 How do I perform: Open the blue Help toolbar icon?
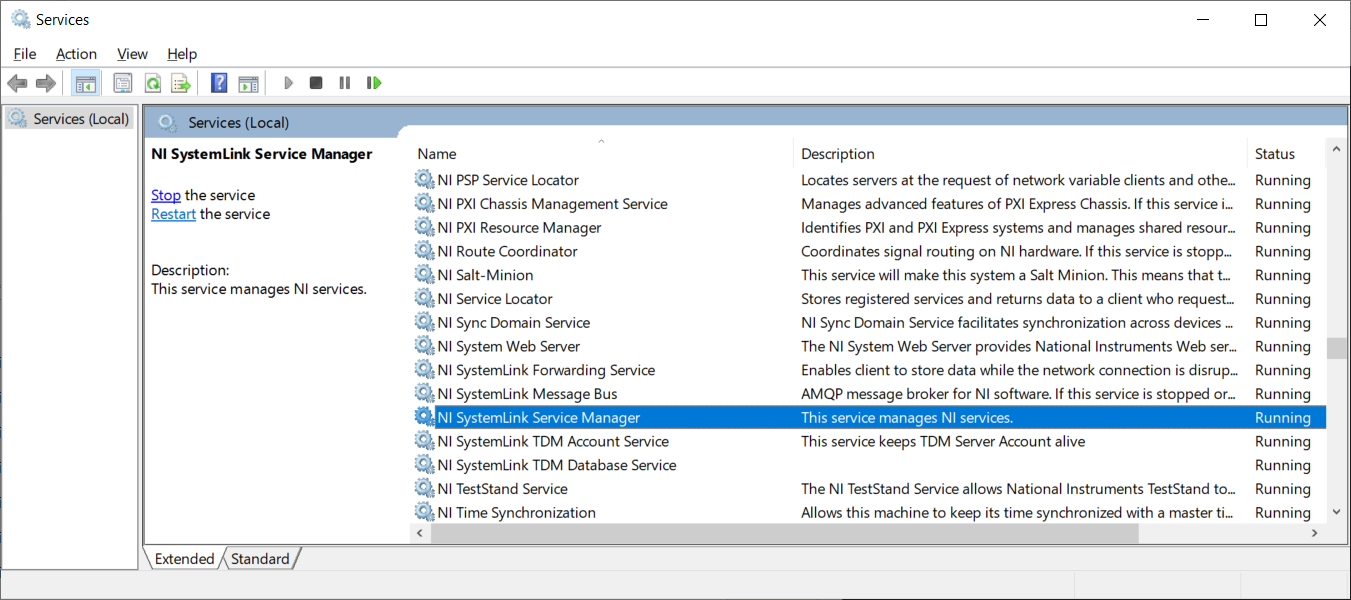219,83
